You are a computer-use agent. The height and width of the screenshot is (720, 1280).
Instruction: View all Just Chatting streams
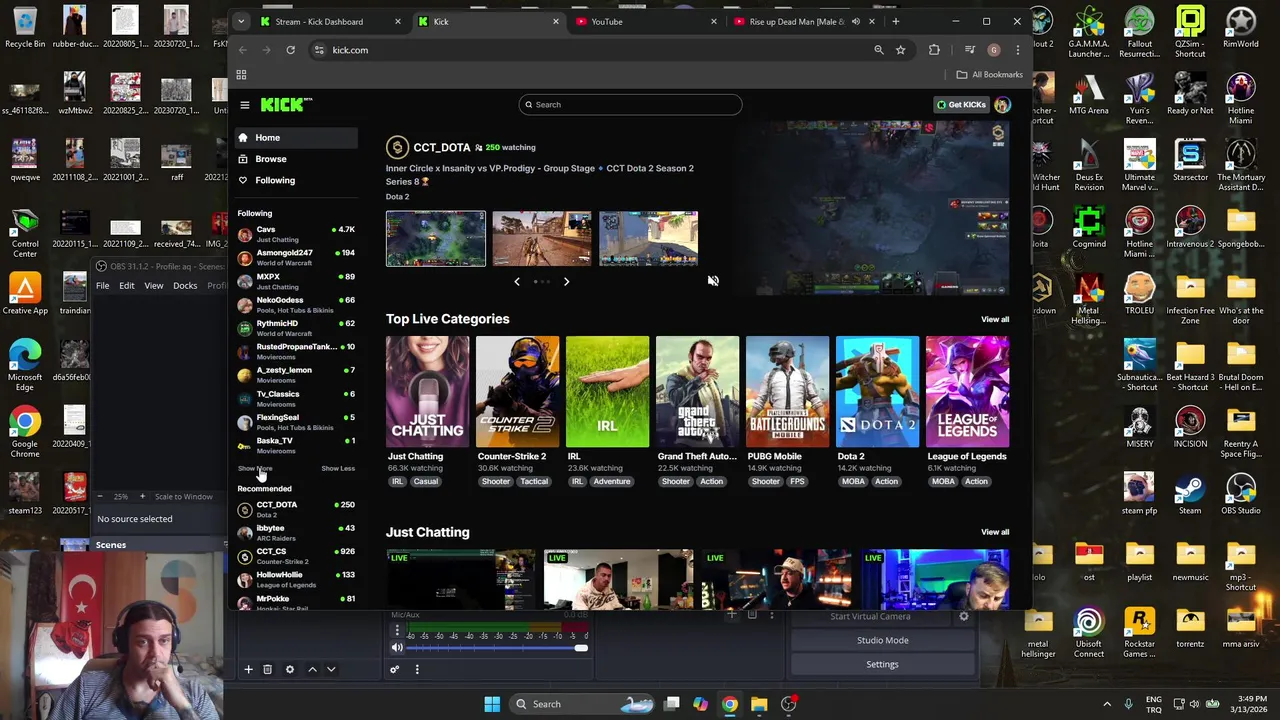(x=995, y=532)
